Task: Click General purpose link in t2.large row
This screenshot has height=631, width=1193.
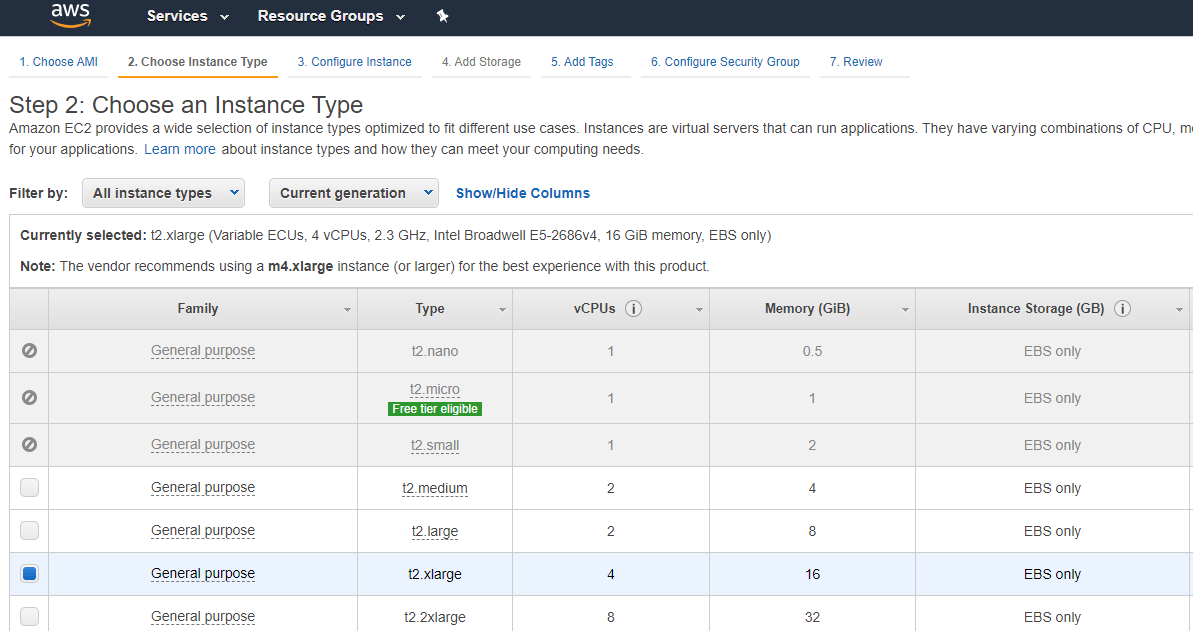Action: click(203, 531)
